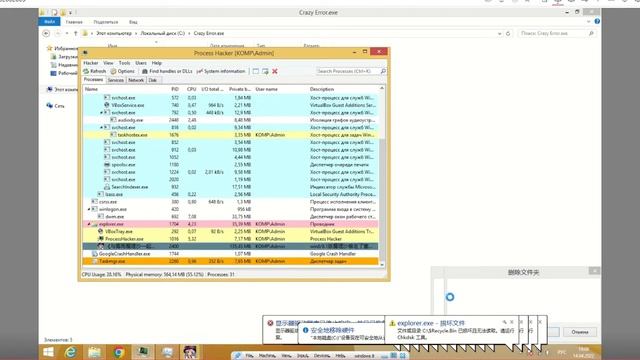Switch to the Disk tab
The width and height of the screenshot is (640, 360).
(x=153, y=80)
